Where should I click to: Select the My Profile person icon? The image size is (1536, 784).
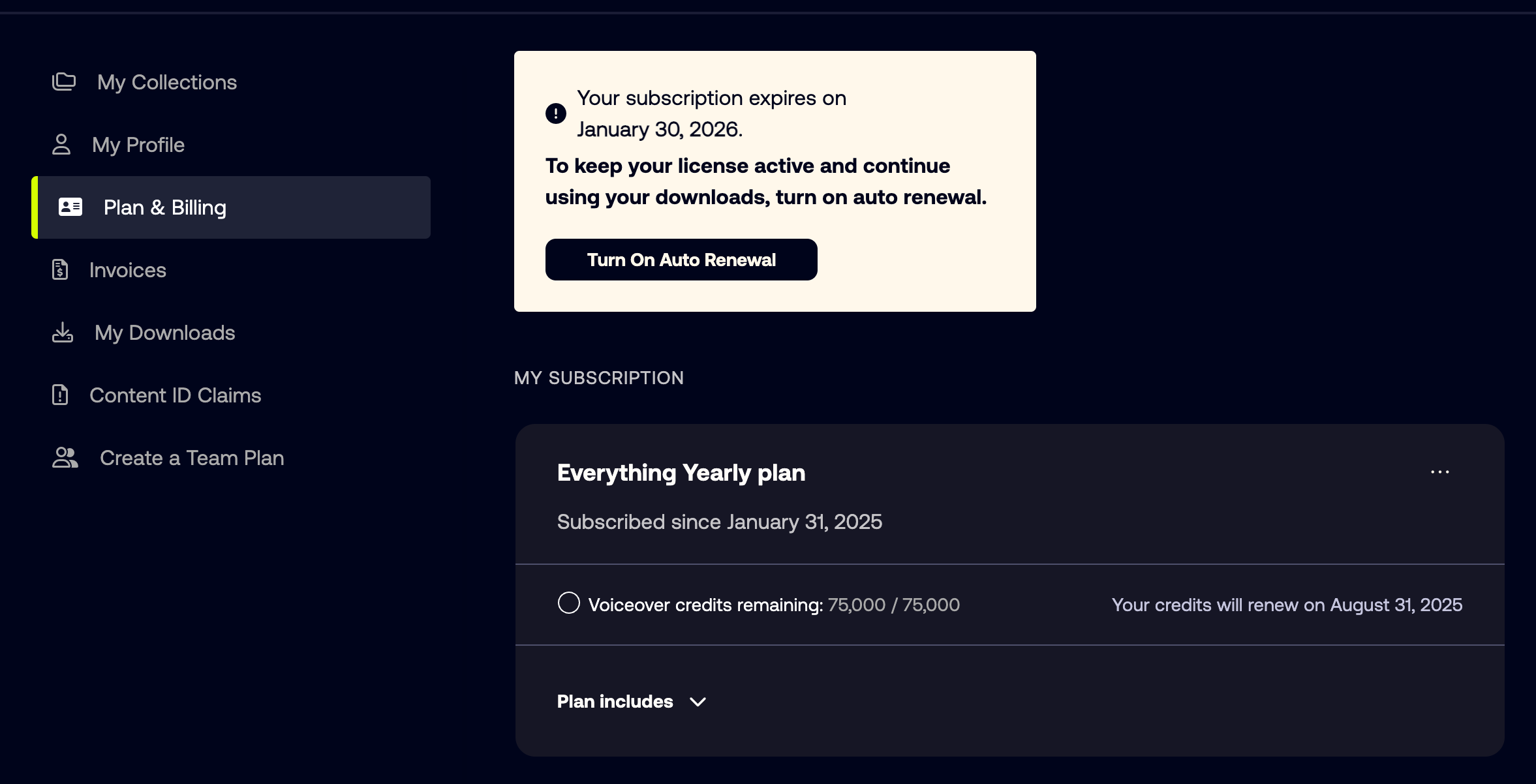point(63,144)
